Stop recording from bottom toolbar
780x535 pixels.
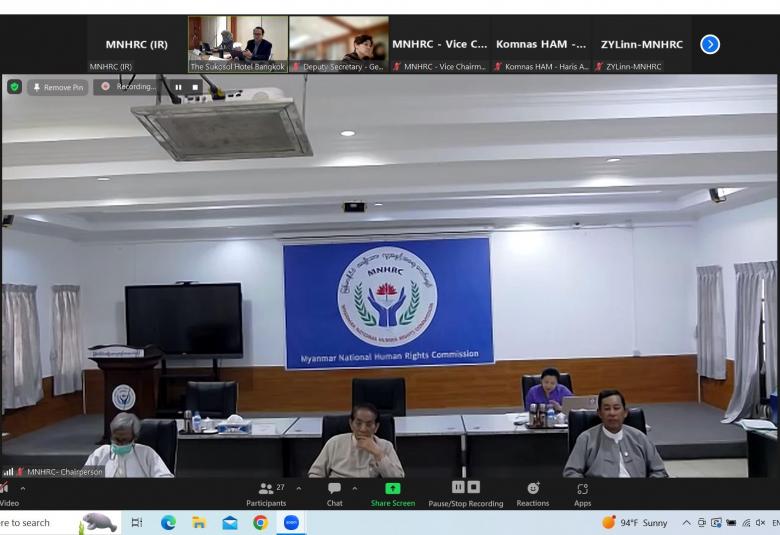474,487
